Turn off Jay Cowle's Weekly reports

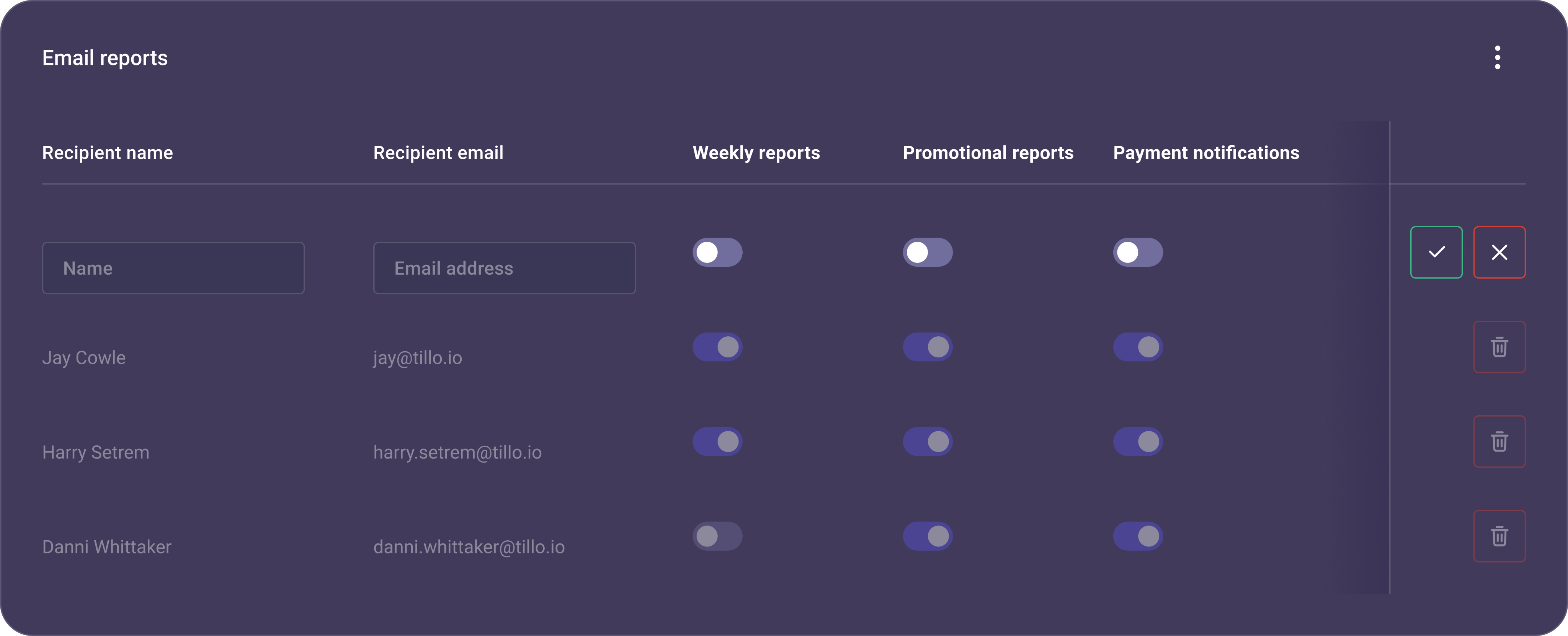pos(717,347)
